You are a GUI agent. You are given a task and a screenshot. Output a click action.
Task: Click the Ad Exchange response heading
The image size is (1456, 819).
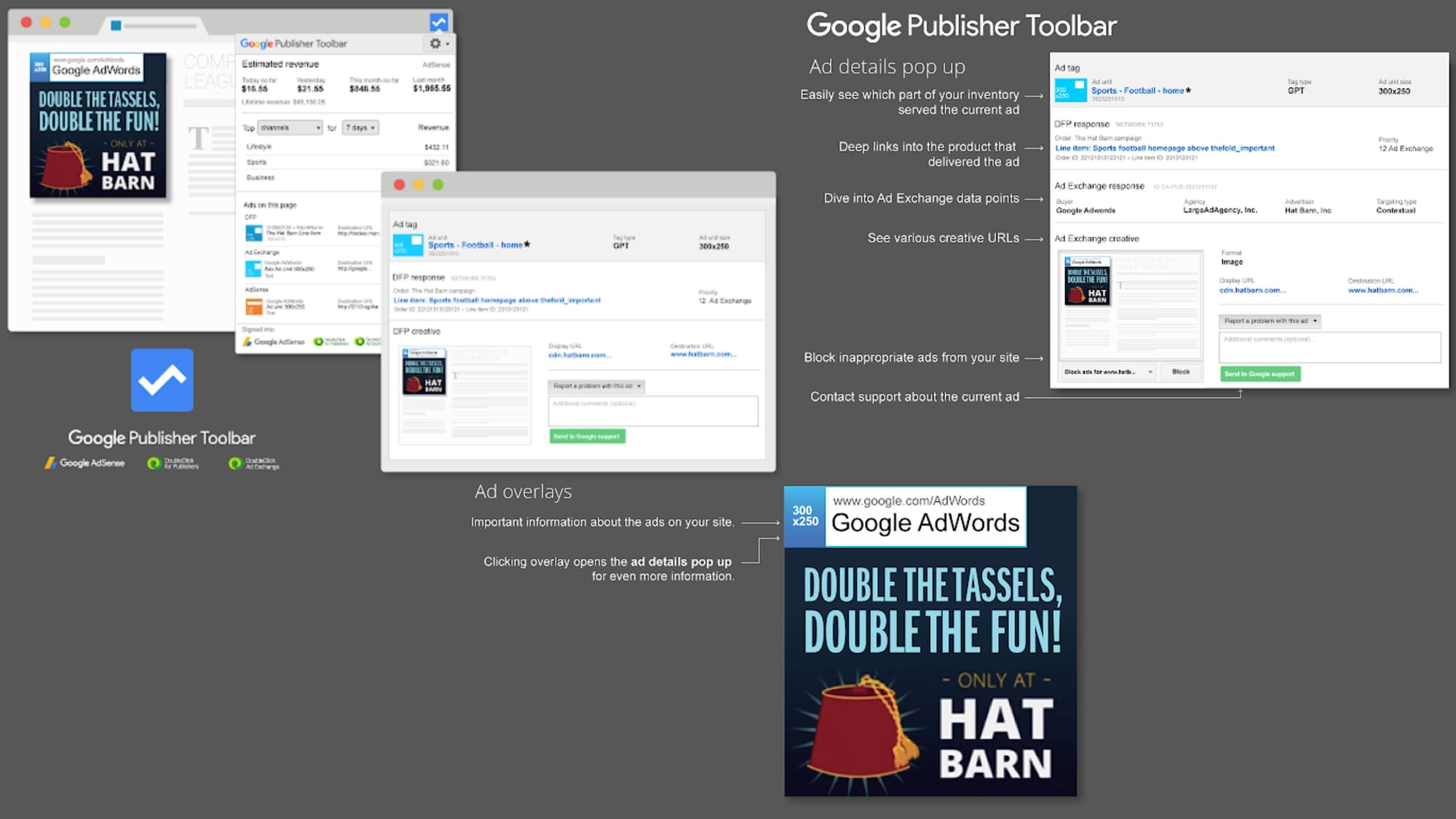1099,186
